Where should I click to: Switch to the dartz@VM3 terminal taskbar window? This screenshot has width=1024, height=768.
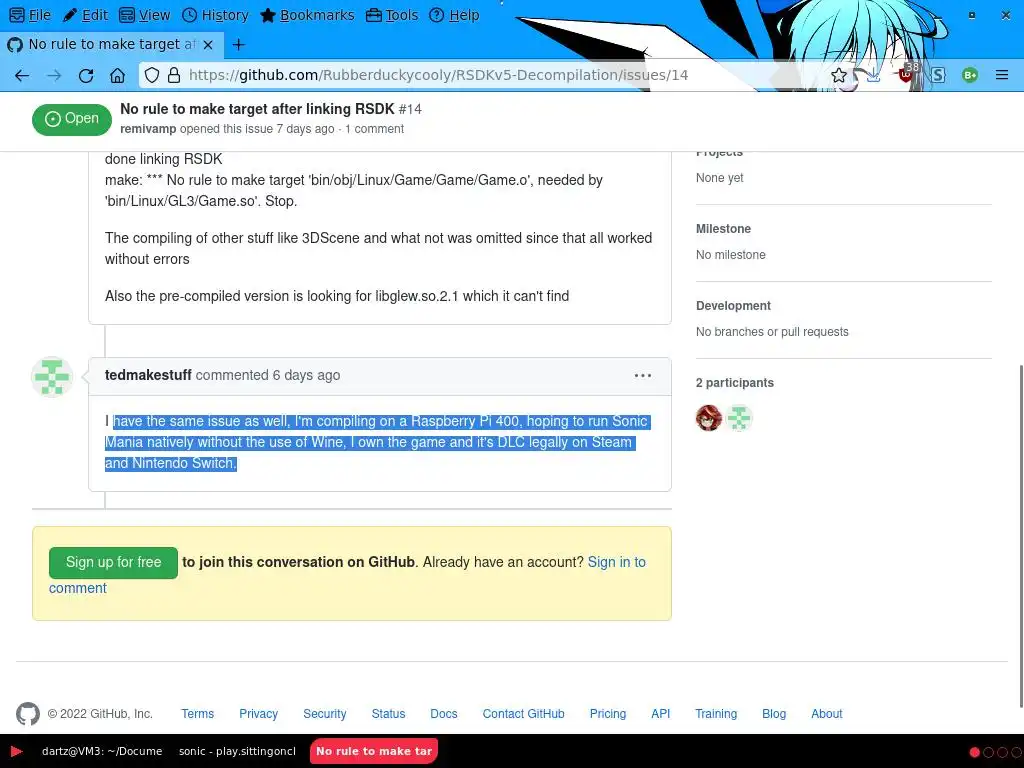102,752
